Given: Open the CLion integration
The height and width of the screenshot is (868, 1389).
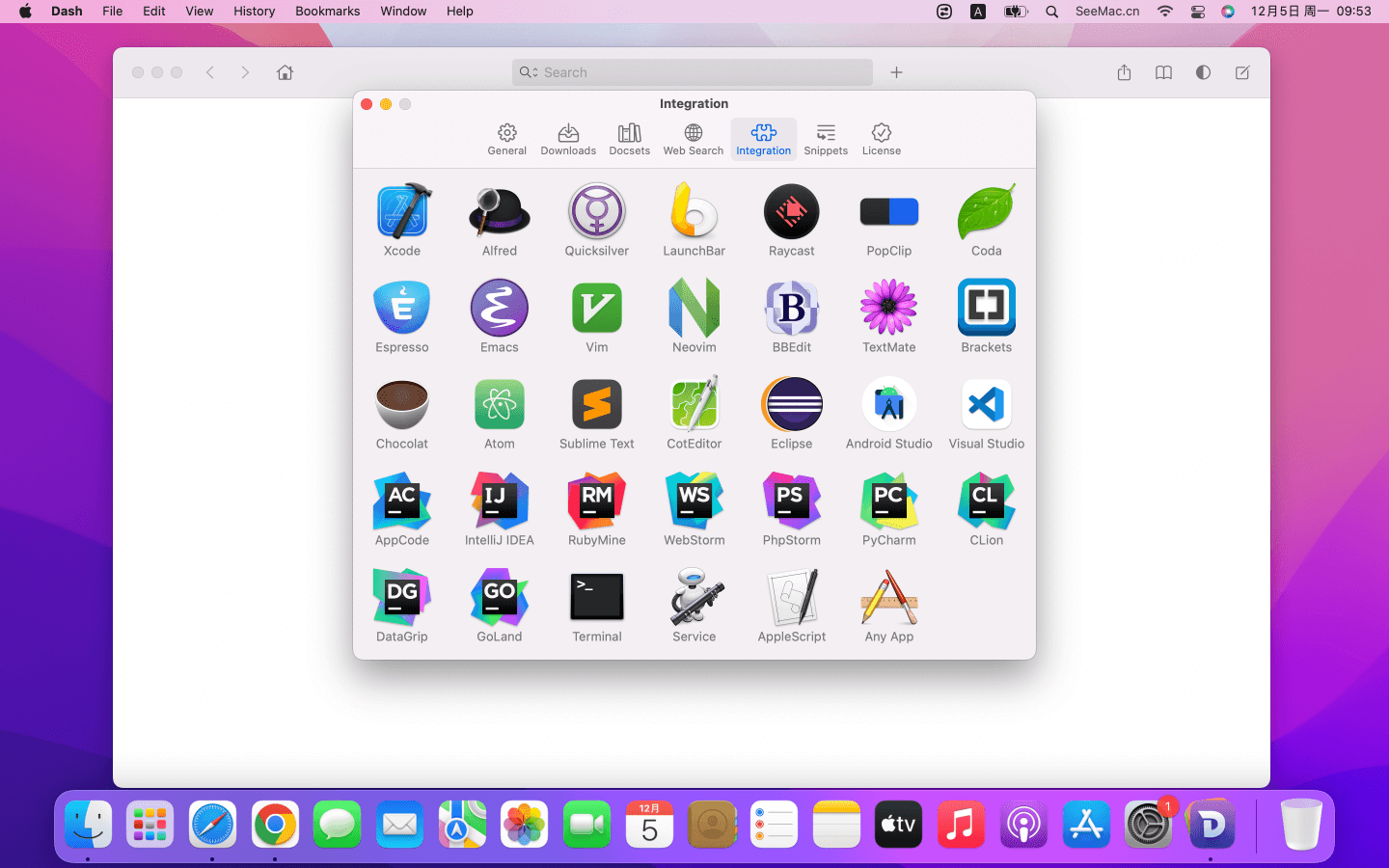Looking at the screenshot, I should (987, 501).
